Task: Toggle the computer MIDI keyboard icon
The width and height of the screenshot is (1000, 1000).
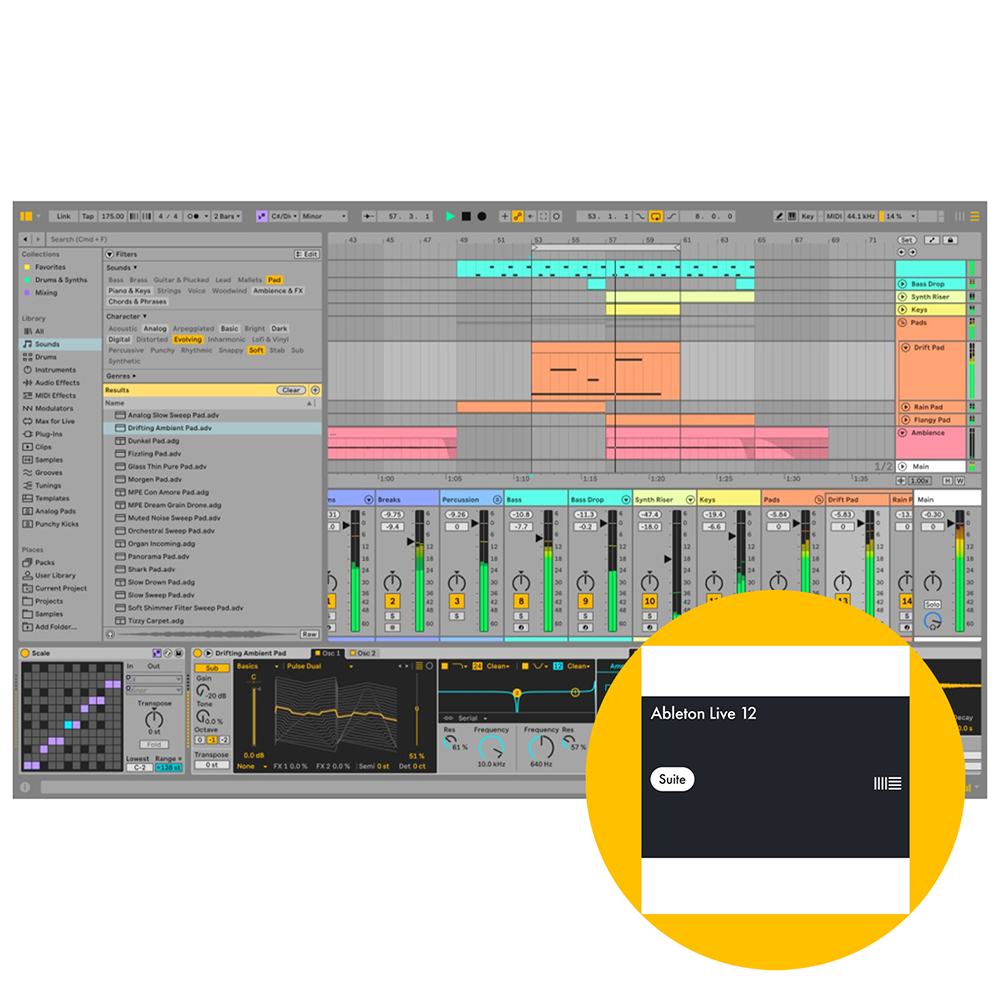Action: tap(791, 216)
